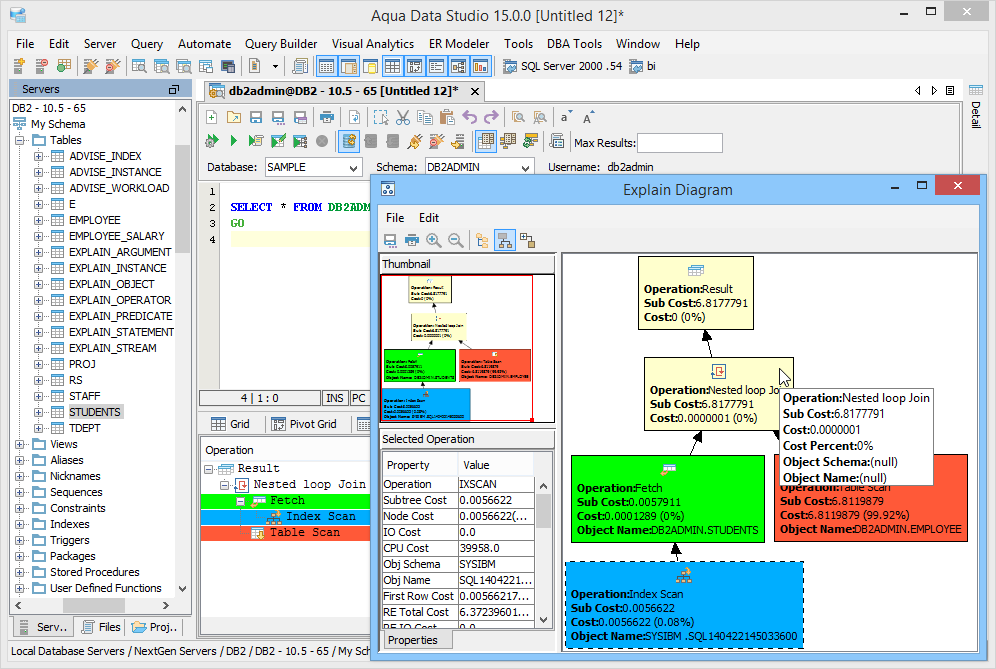Toggle the chart view icon in main toolbar
Viewport: 996px width, 669px height.
click(x=481, y=66)
